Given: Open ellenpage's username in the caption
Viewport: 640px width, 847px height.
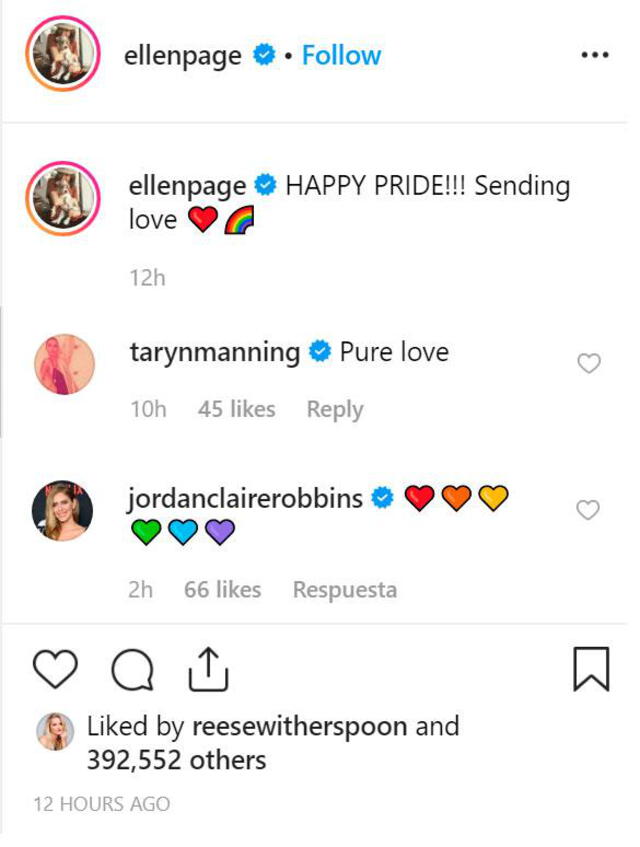Looking at the screenshot, I should coord(189,185).
